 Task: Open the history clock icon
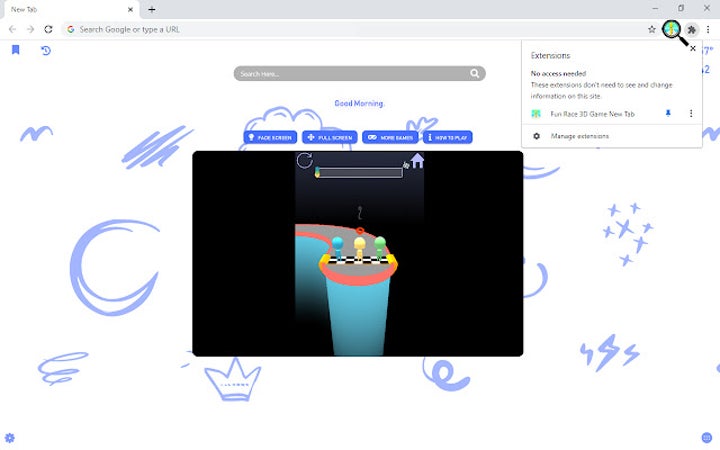coord(46,50)
